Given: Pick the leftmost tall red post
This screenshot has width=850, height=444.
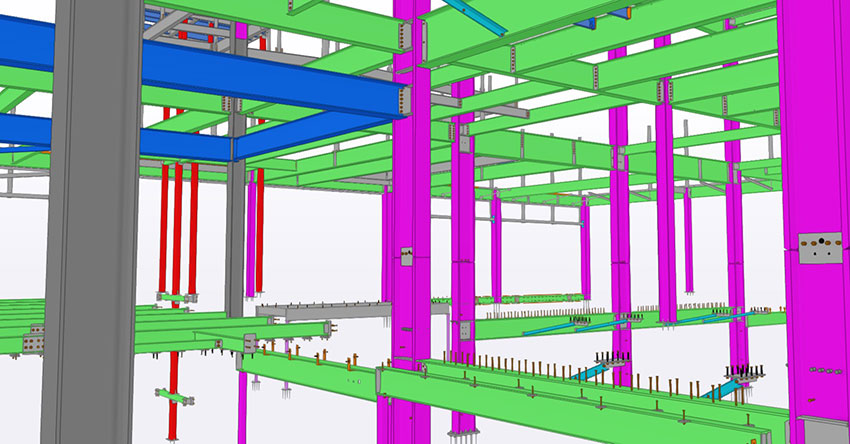Looking at the screenshot, I should coord(164,230).
